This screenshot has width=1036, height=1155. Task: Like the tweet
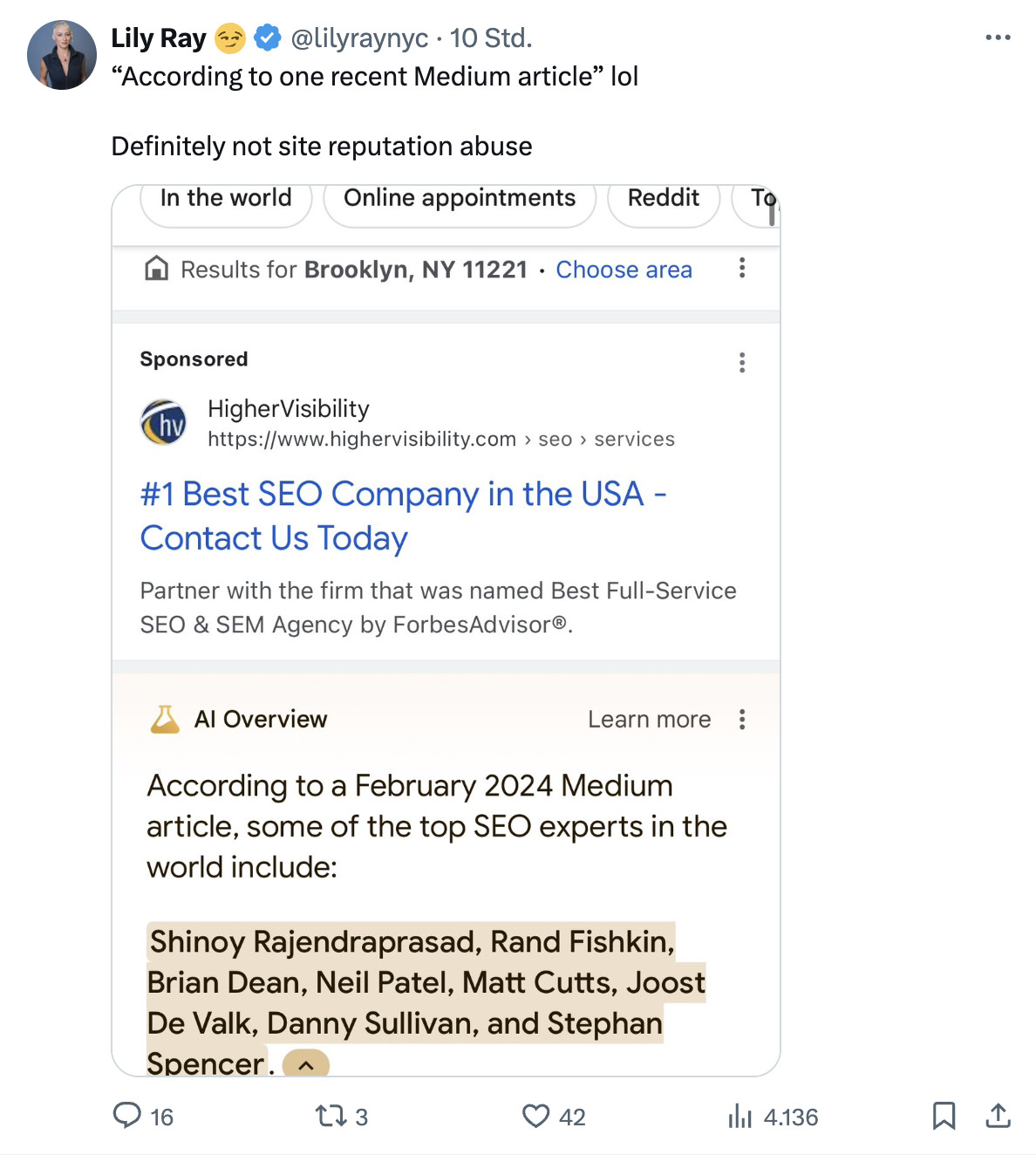535,1117
